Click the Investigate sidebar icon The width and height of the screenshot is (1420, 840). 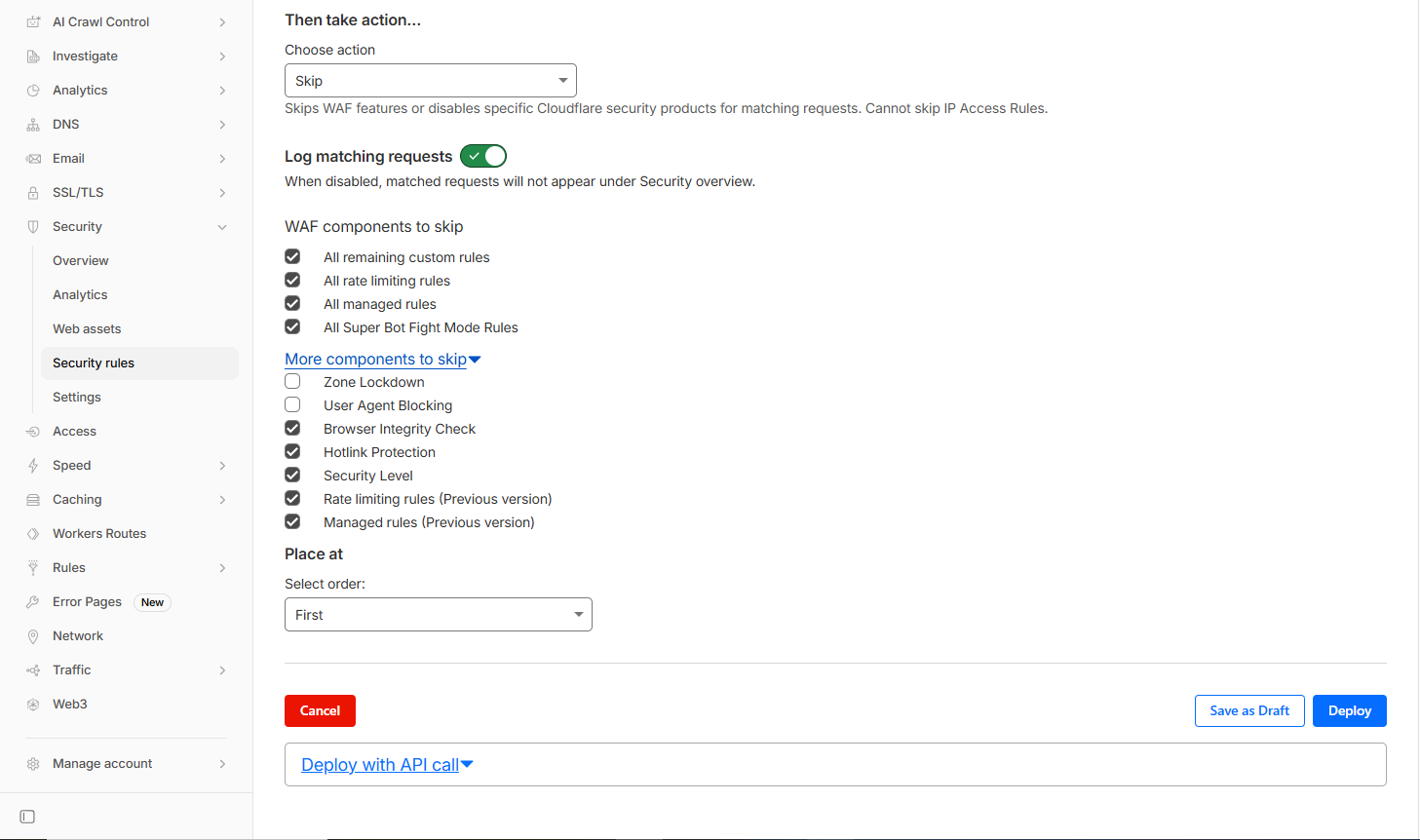(33, 56)
